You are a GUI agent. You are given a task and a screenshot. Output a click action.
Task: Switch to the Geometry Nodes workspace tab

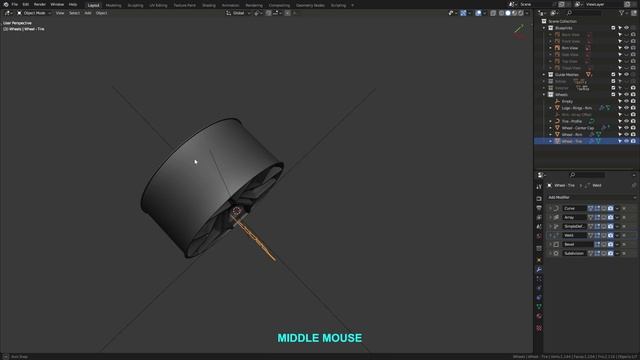(x=310, y=5)
